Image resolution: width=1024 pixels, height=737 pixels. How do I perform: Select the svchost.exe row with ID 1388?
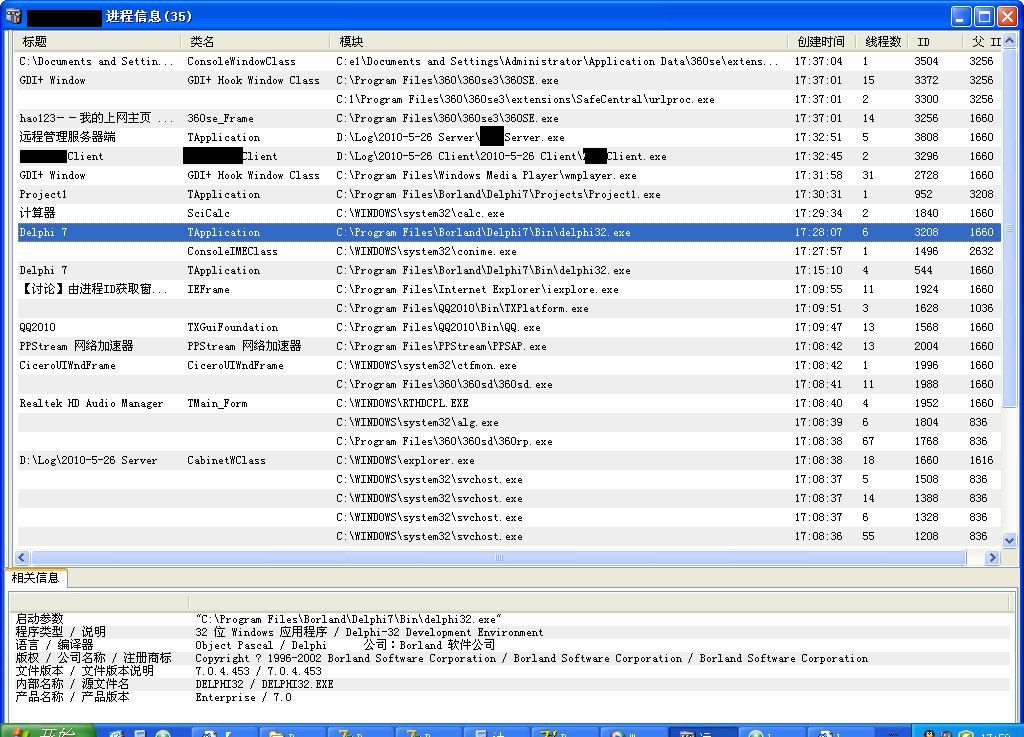[509, 498]
